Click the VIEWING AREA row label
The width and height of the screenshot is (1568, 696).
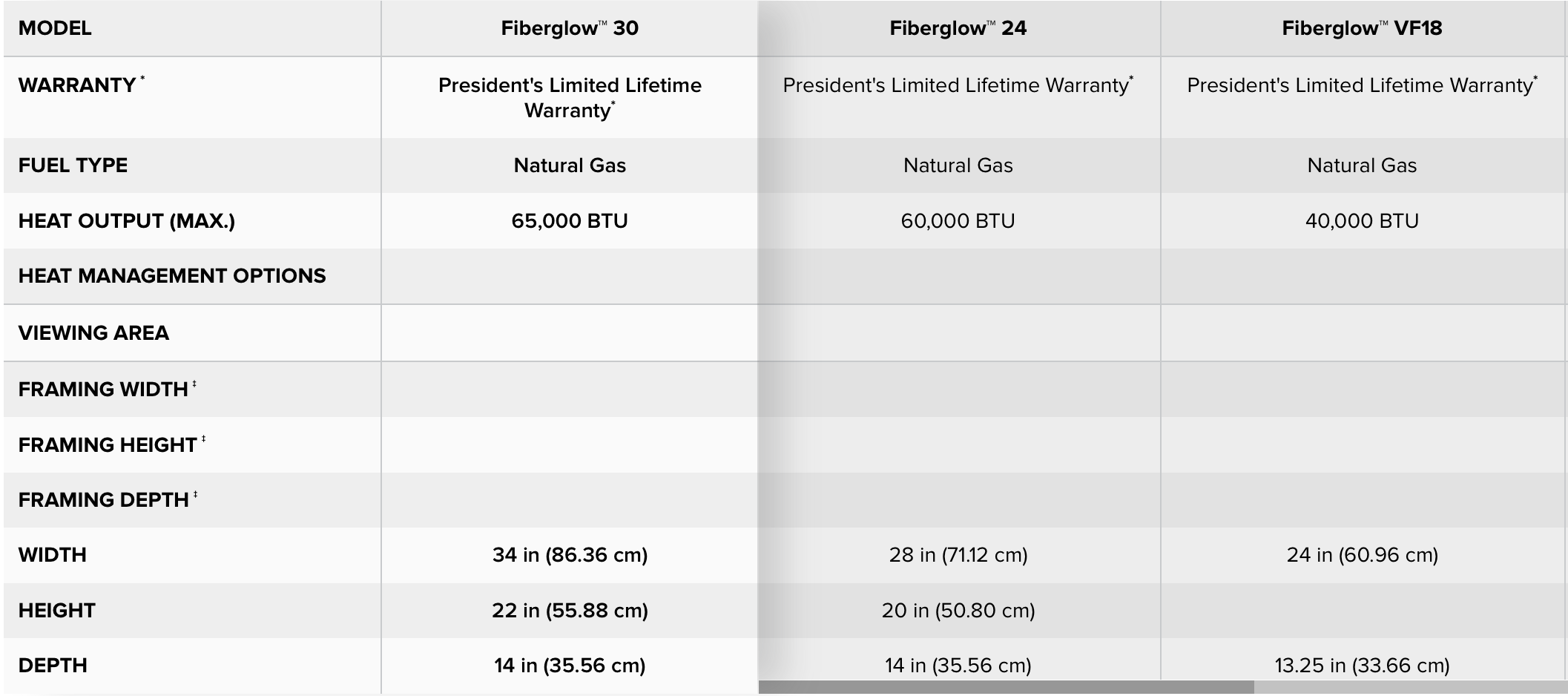93,333
